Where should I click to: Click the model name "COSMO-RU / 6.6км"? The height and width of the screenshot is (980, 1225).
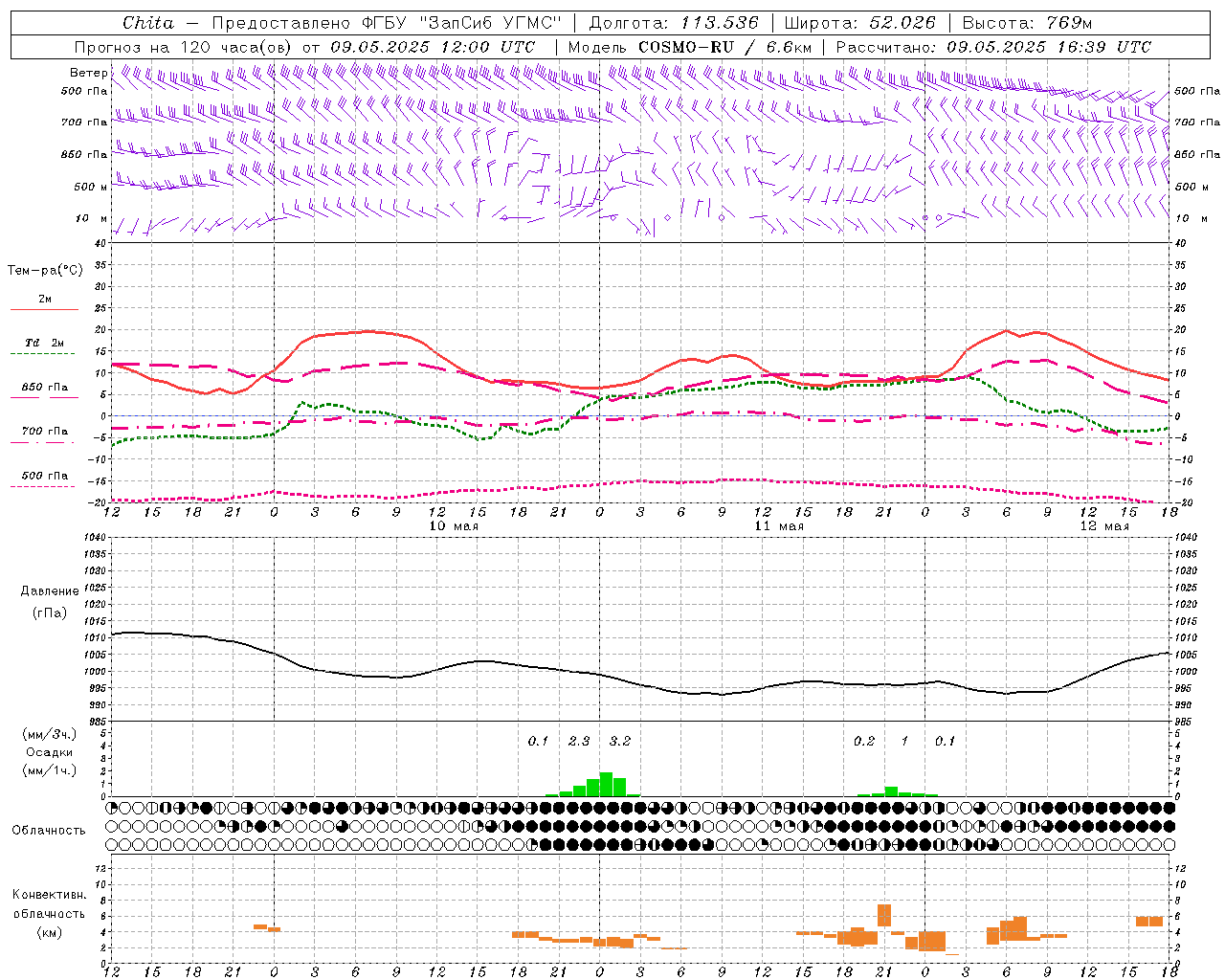[x=725, y=47]
